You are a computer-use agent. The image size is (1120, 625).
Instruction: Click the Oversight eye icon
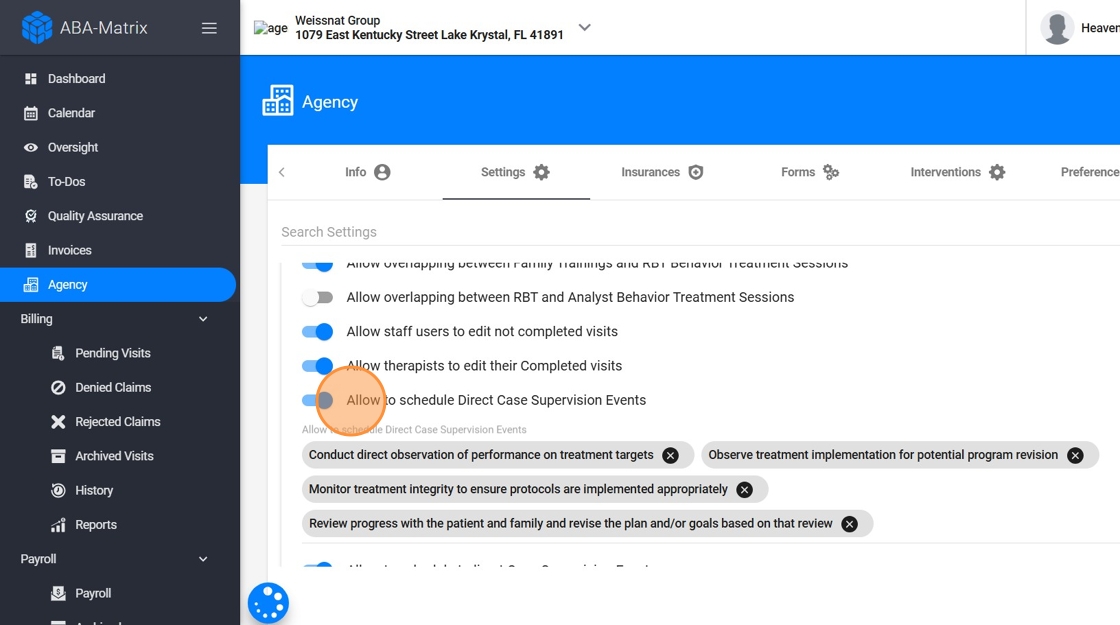31,147
